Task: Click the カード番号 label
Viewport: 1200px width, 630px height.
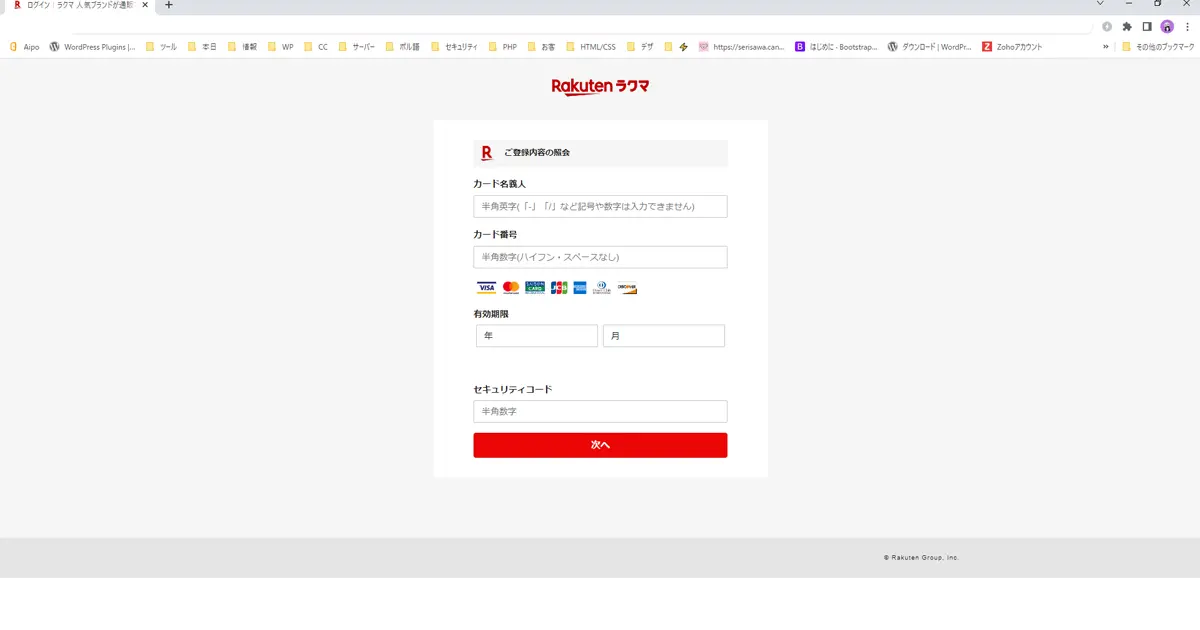Action: [x=495, y=234]
